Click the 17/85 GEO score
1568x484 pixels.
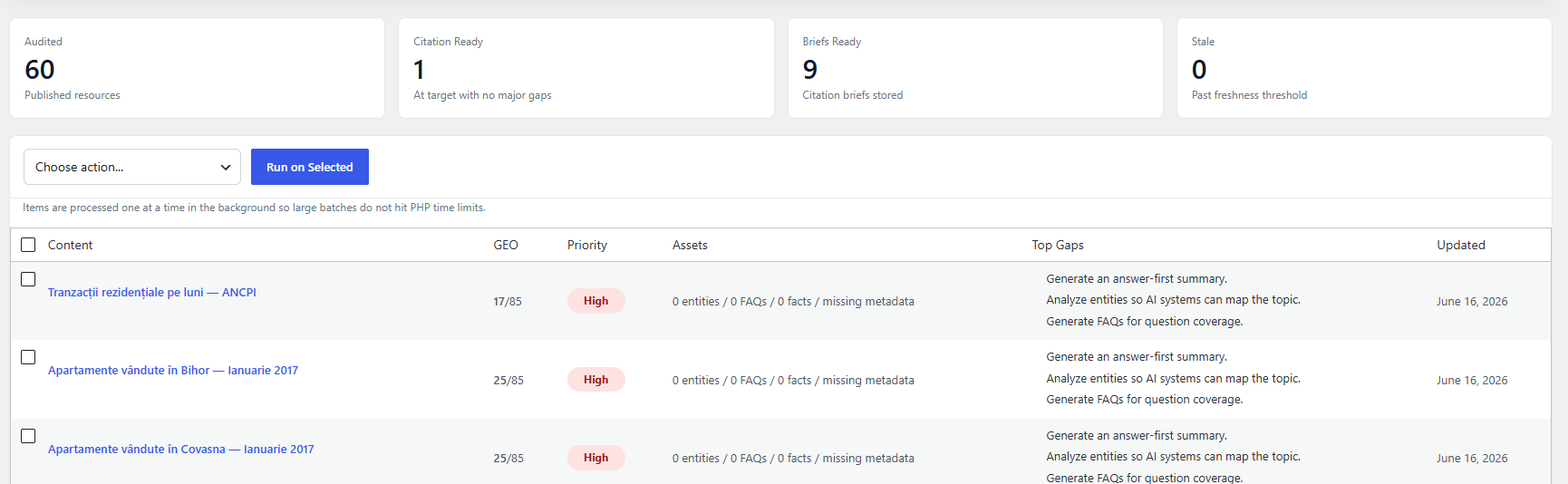[508, 302]
